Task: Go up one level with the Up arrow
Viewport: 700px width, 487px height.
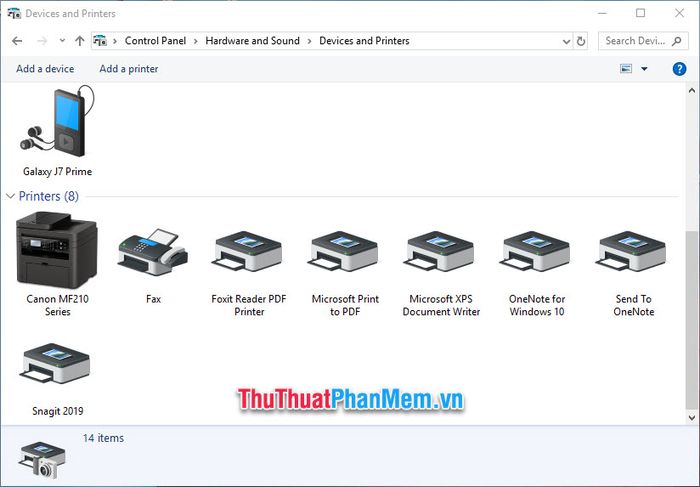Action: pyautogui.click(x=79, y=41)
